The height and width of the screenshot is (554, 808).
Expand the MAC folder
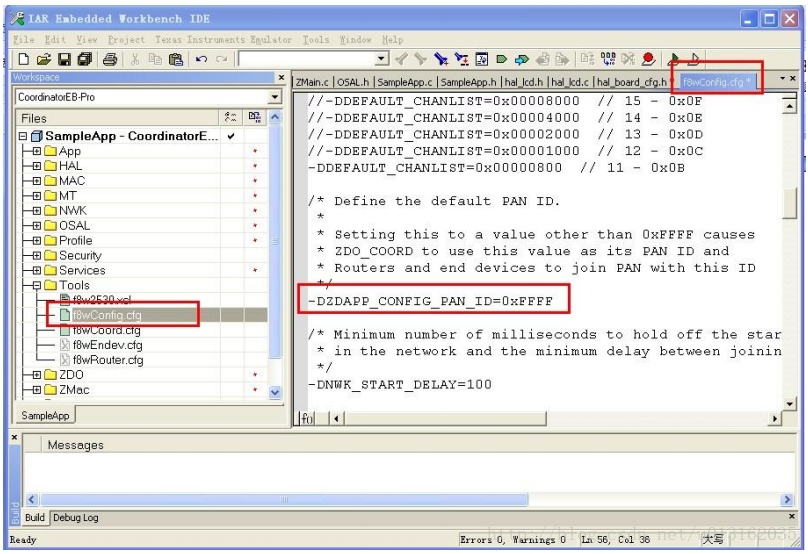point(37,181)
